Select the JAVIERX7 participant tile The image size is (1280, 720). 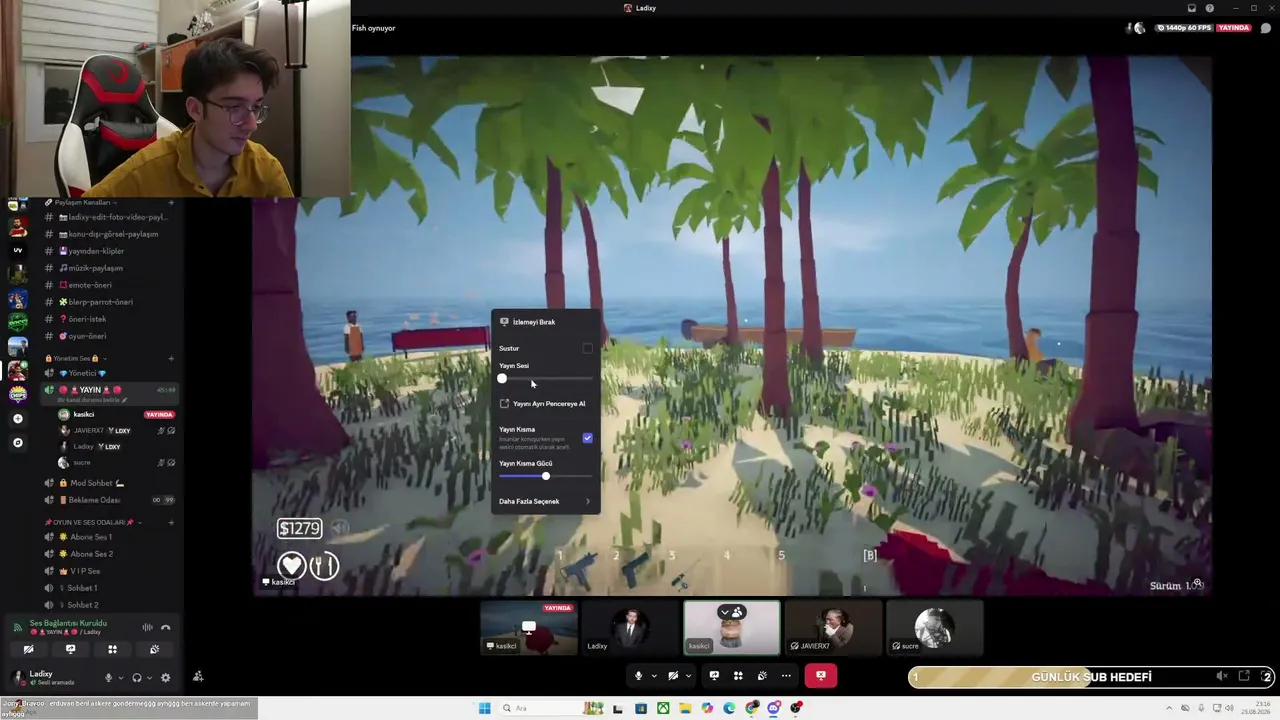point(833,628)
